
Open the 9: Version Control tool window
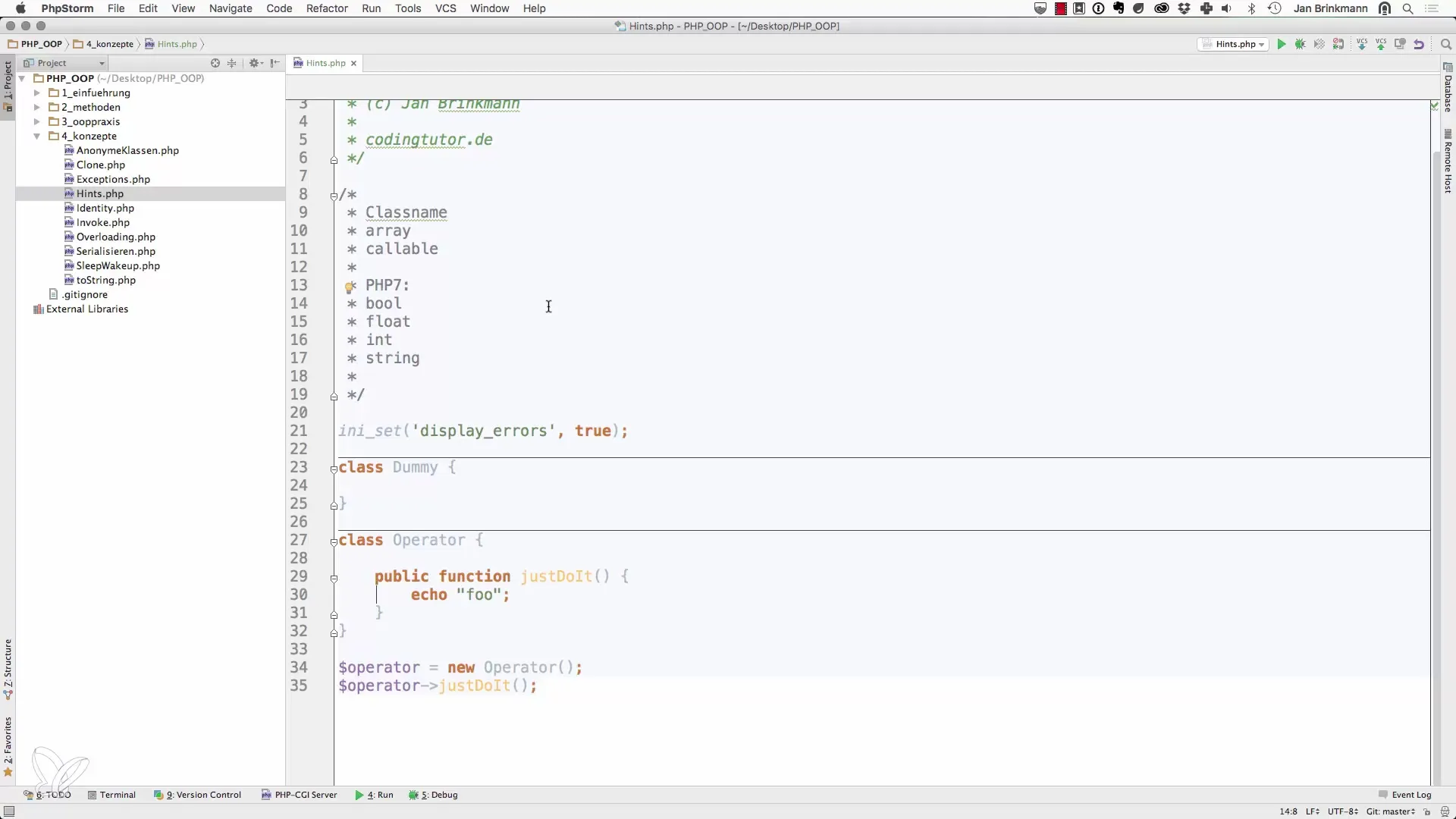197,795
